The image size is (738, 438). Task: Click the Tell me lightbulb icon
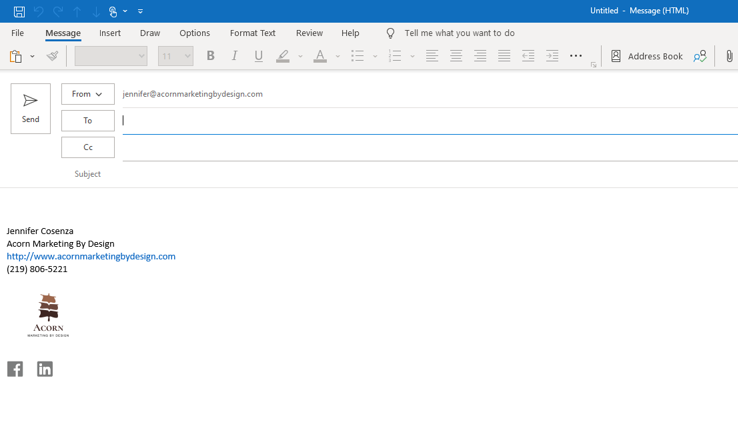[x=390, y=33]
